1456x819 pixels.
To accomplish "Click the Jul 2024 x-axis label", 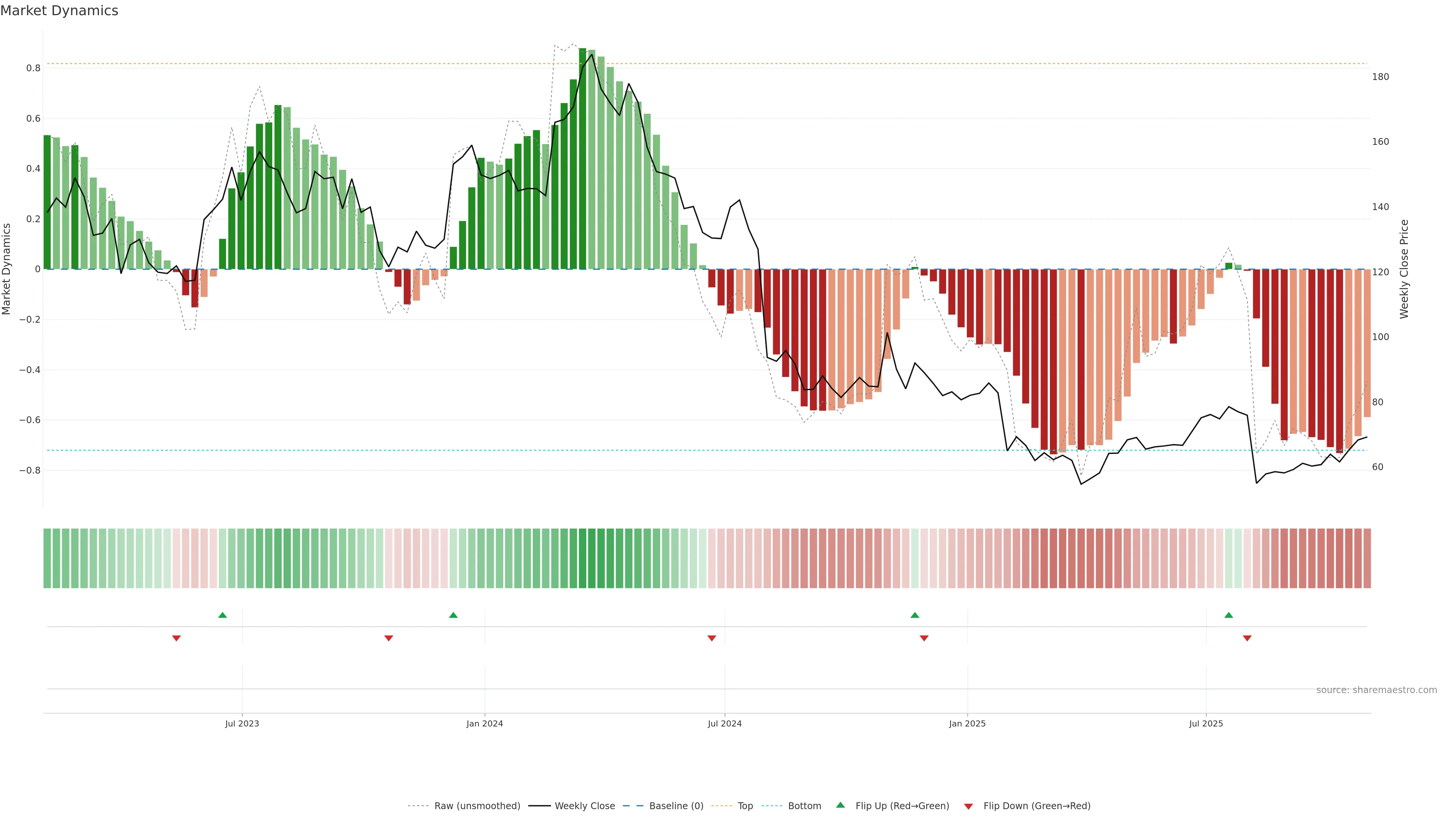I will point(725,723).
